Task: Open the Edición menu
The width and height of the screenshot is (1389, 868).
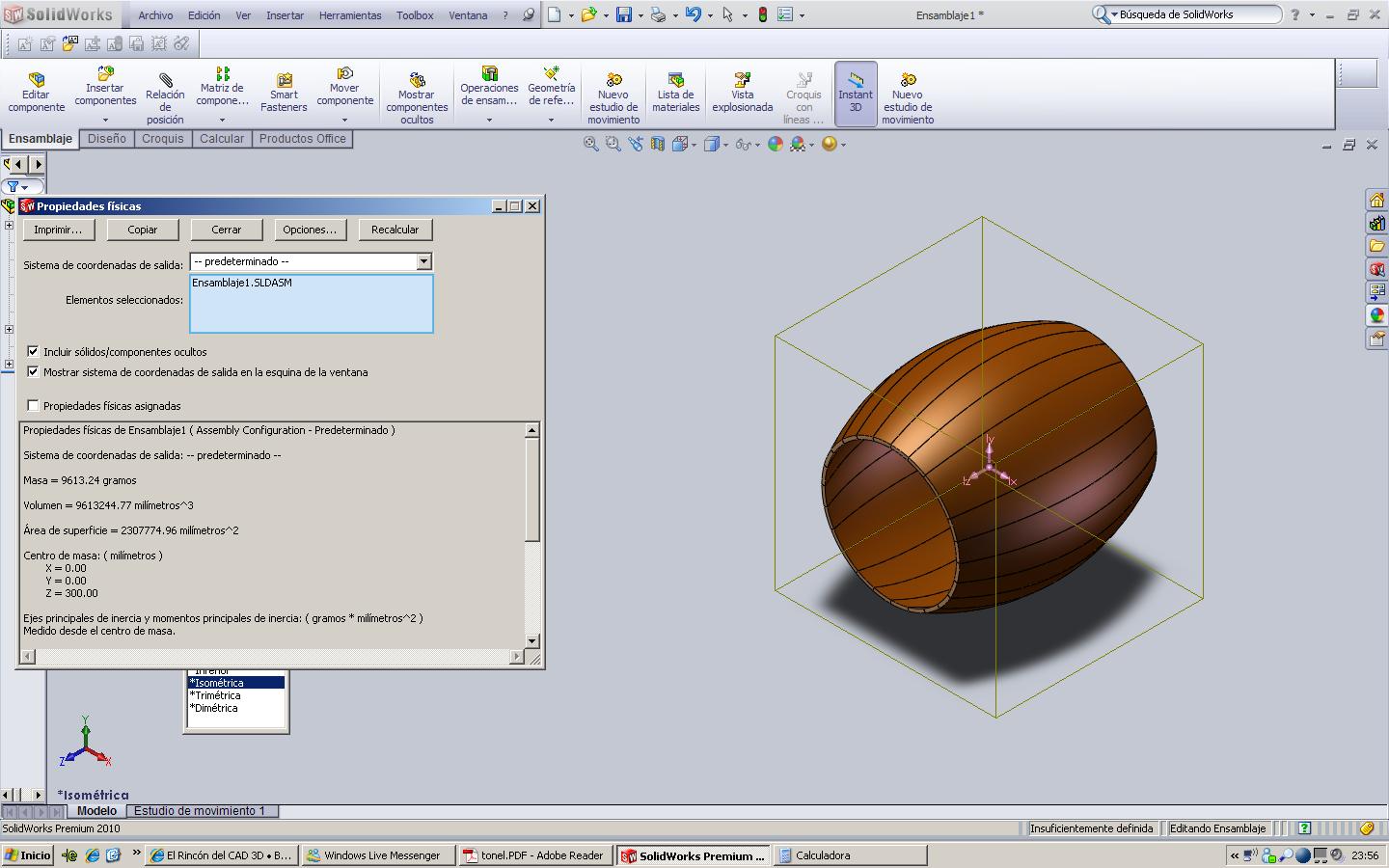Action: point(204,15)
